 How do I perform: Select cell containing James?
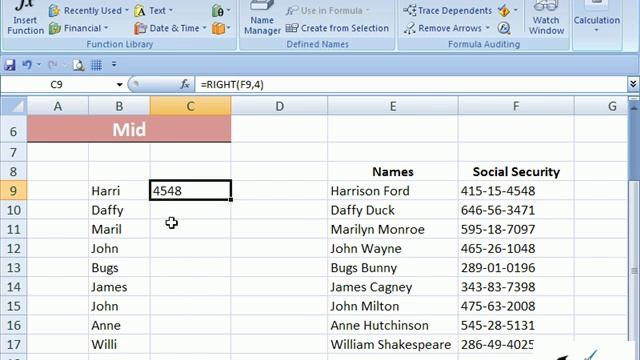tap(119, 287)
